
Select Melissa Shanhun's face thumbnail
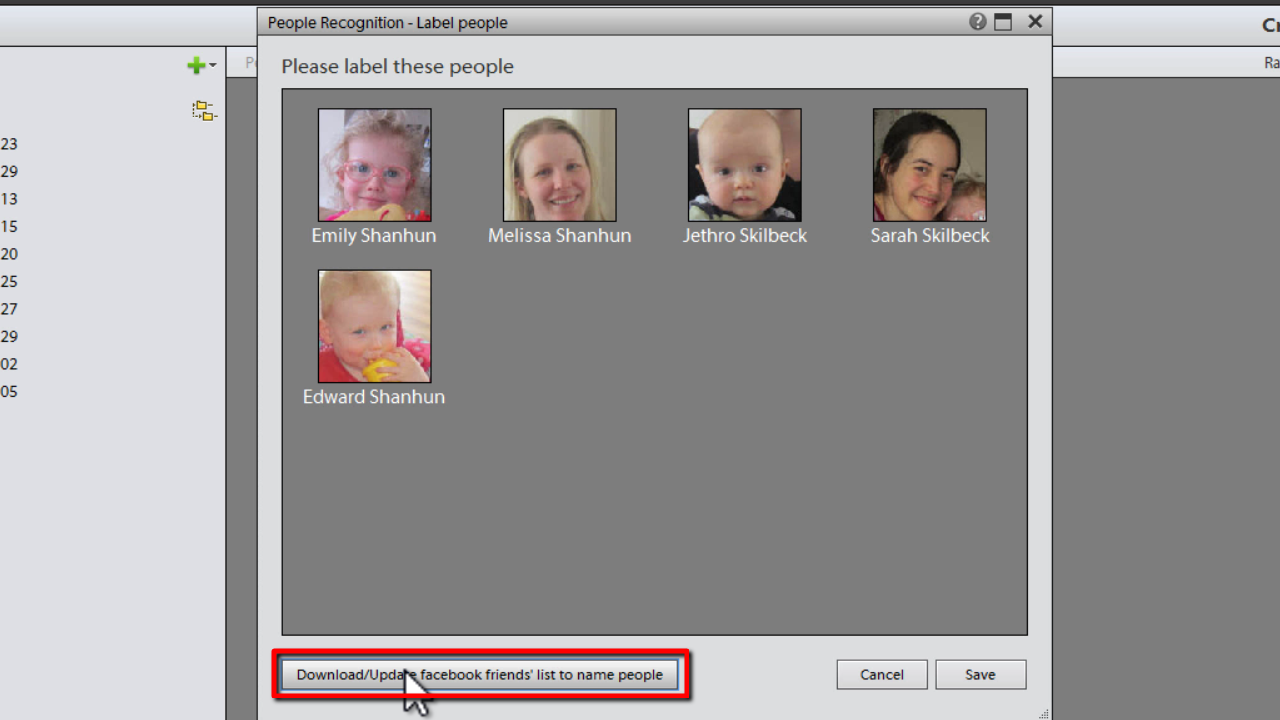coord(560,165)
